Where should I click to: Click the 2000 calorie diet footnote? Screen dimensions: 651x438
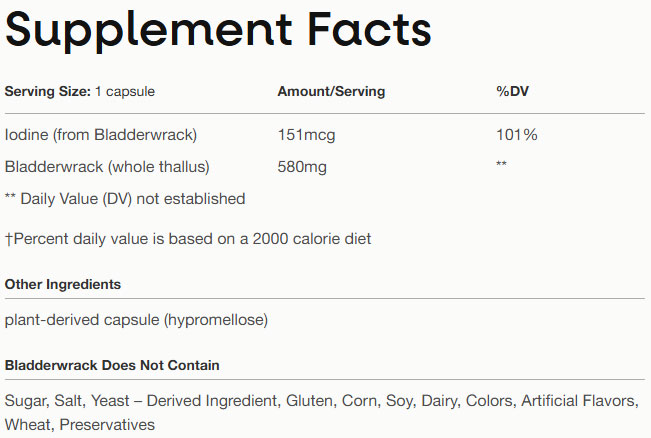coord(188,239)
